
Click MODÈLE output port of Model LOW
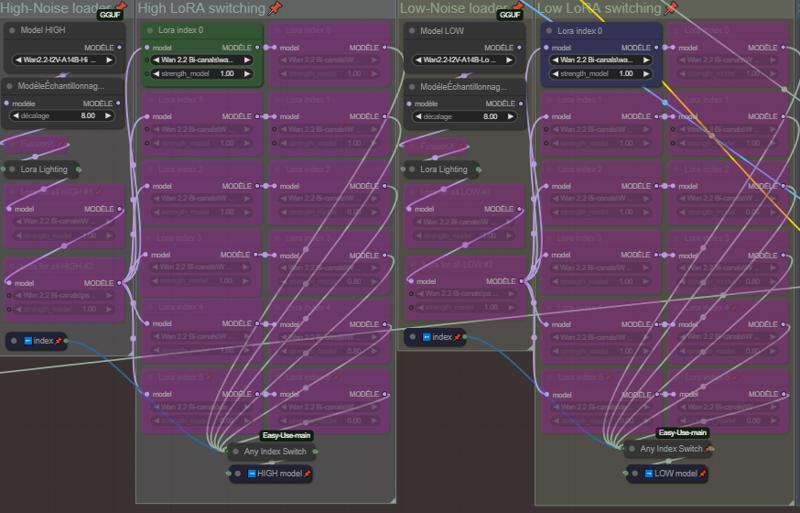point(519,47)
